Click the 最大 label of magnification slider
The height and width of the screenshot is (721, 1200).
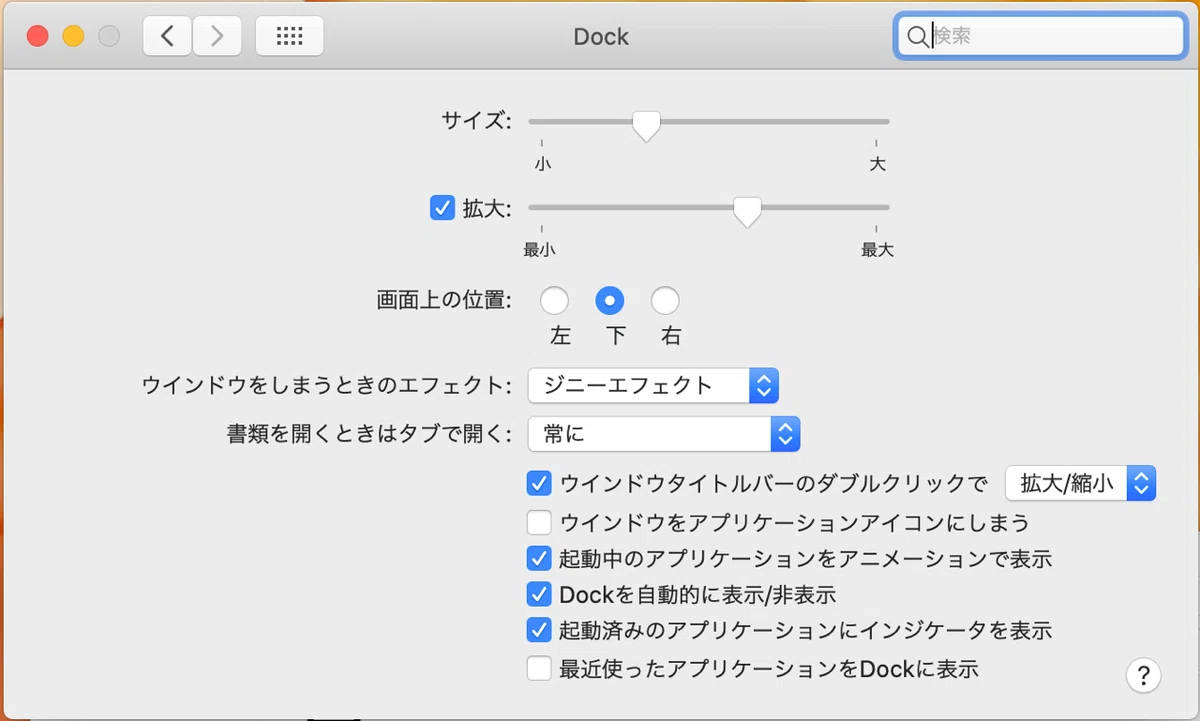[x=877, y=250]
